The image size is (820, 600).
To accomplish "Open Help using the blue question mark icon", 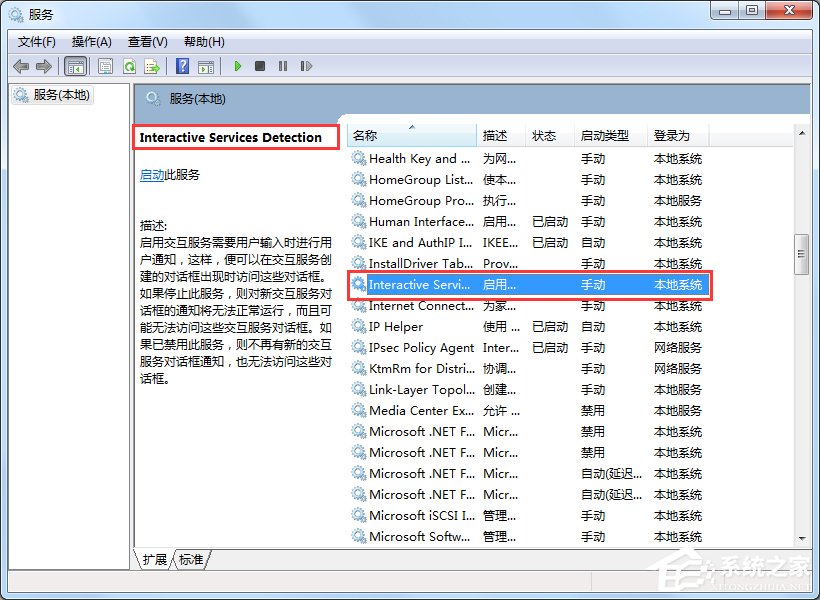I will [x=182, y=66].
